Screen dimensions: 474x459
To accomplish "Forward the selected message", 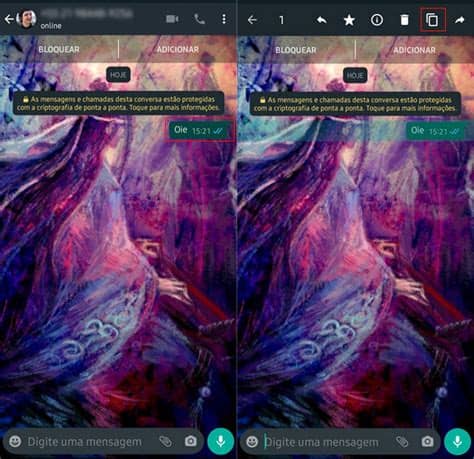I will click(x=460, y=20).
